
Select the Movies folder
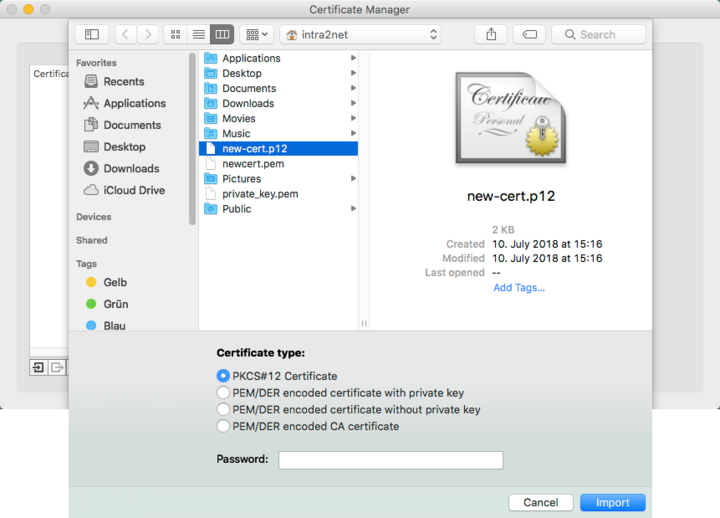(278, 118)
